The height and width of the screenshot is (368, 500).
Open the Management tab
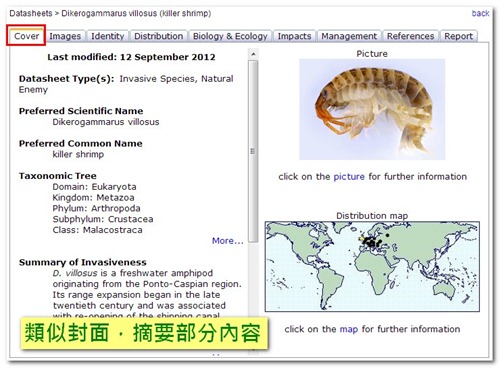pyautogui.click(x=349, y=36)
